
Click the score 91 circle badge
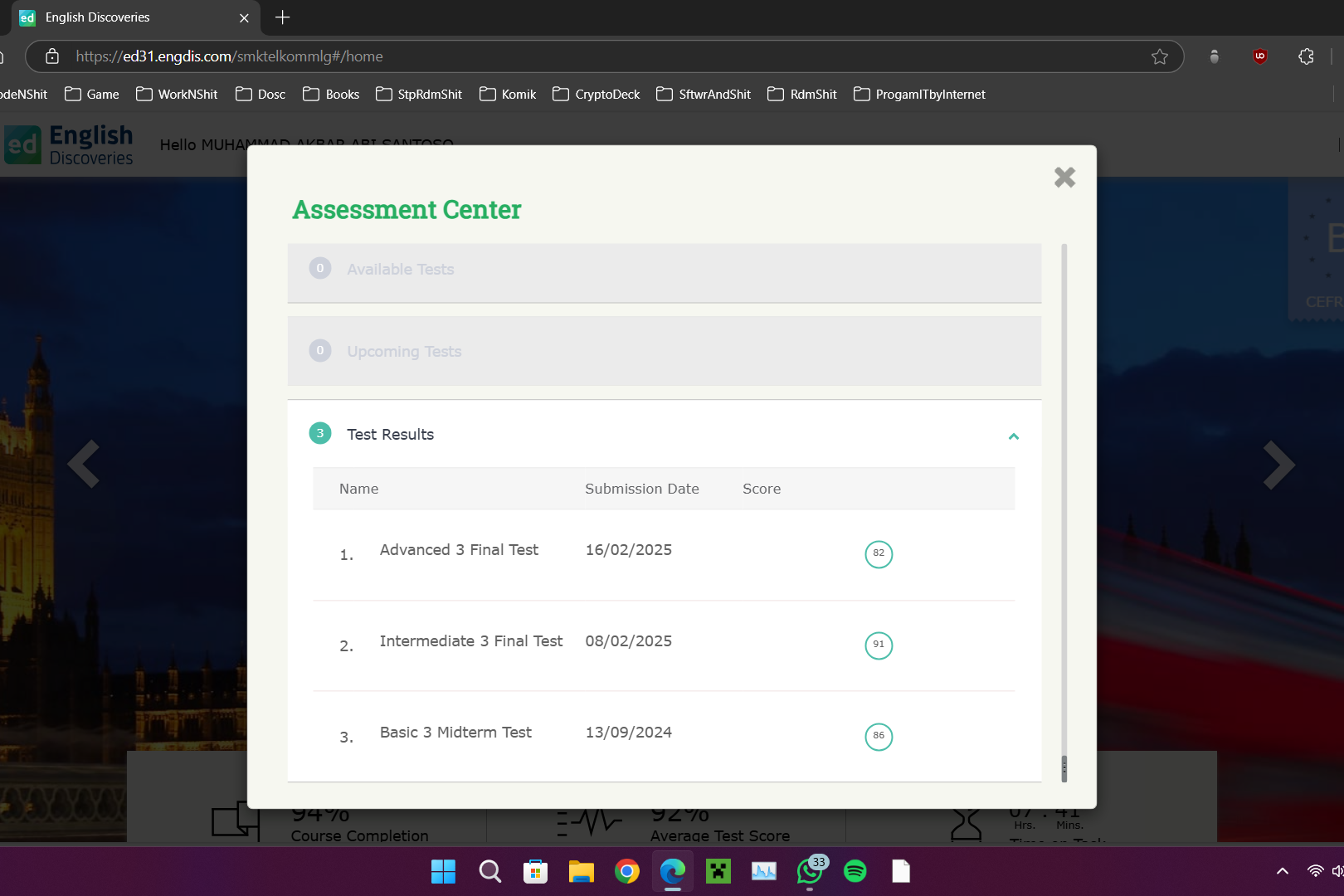(879, 645)
